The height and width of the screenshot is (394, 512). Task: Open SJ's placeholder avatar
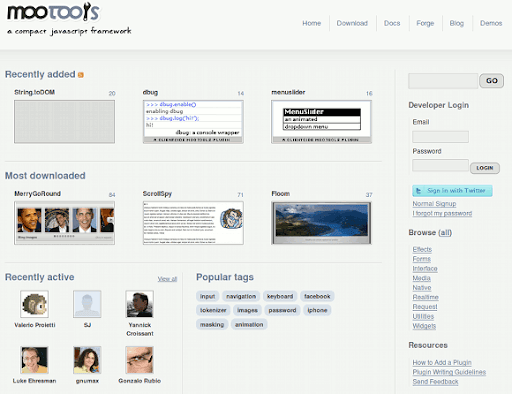pos(87,304)
